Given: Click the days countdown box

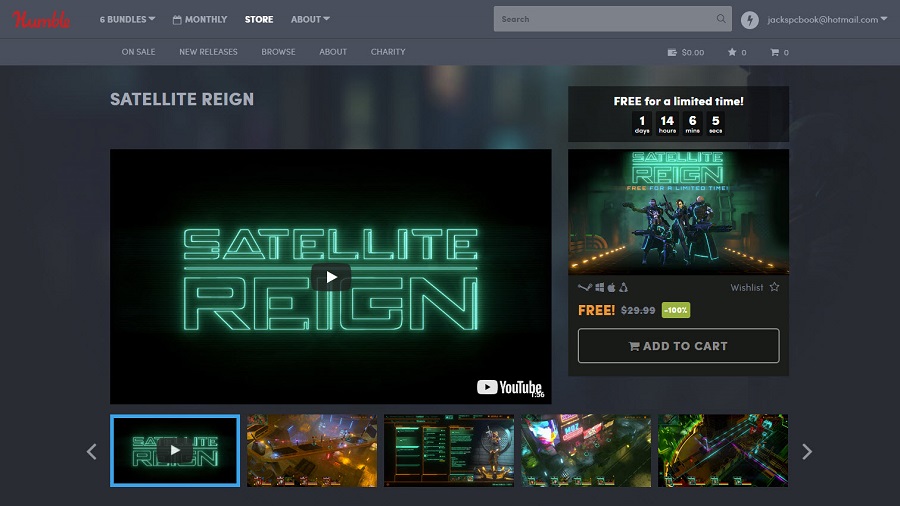Looking at the screenshot, I should pos(642,123).
